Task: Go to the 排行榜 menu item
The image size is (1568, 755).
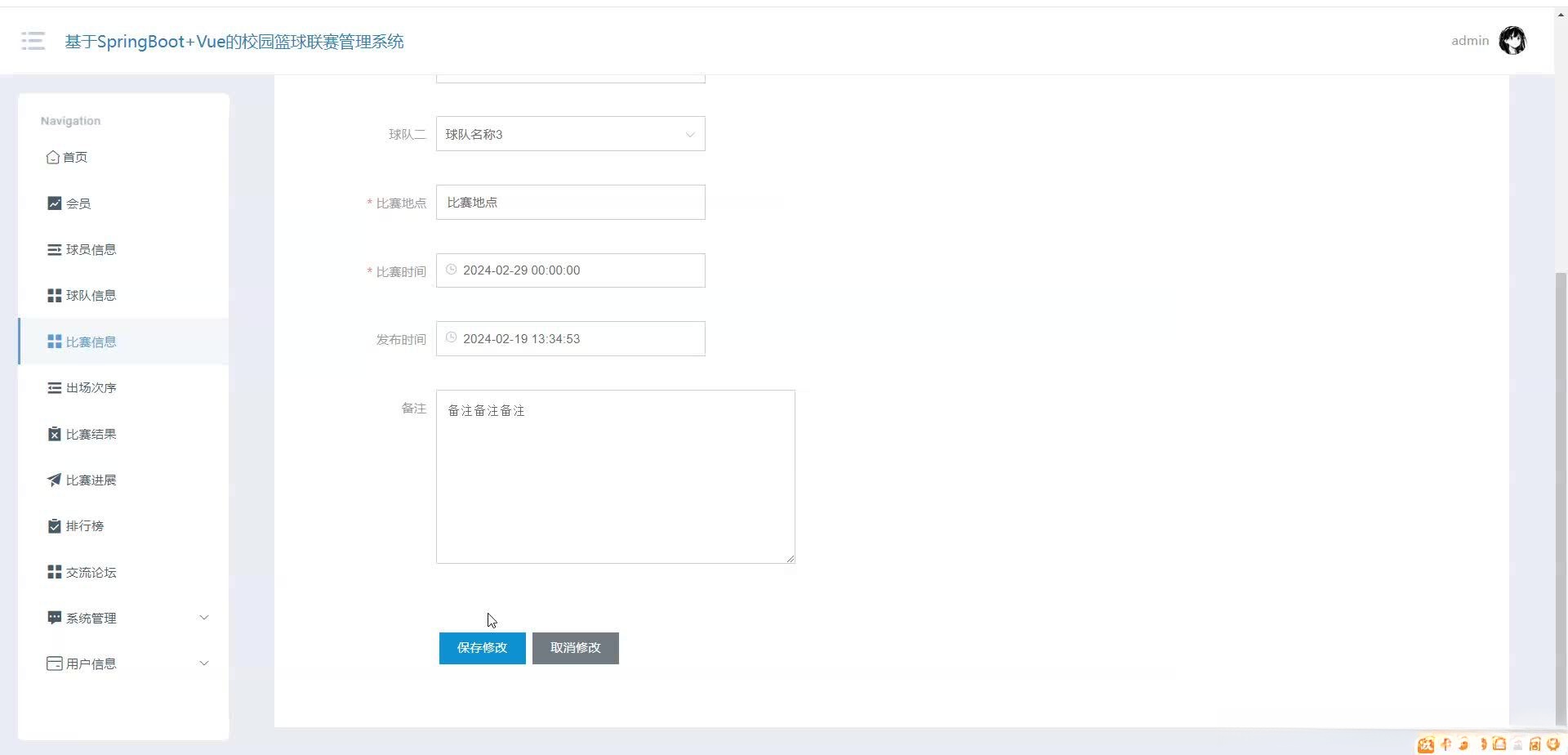Action: tap(123, 526)
